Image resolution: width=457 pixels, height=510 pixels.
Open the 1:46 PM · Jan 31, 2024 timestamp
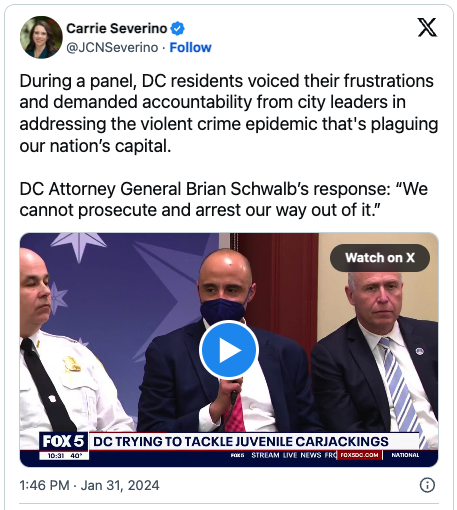pos(89,485)
